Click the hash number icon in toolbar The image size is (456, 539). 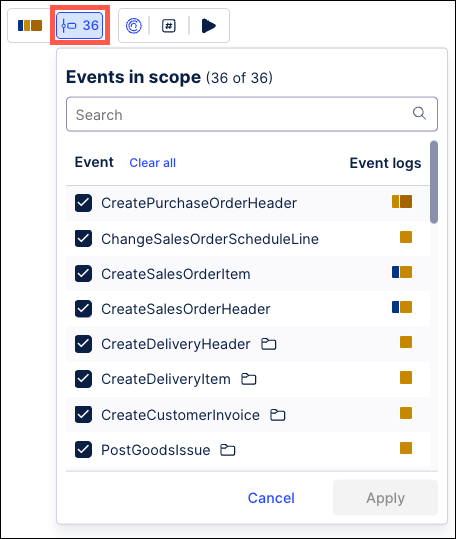click(x=169, y=26)
